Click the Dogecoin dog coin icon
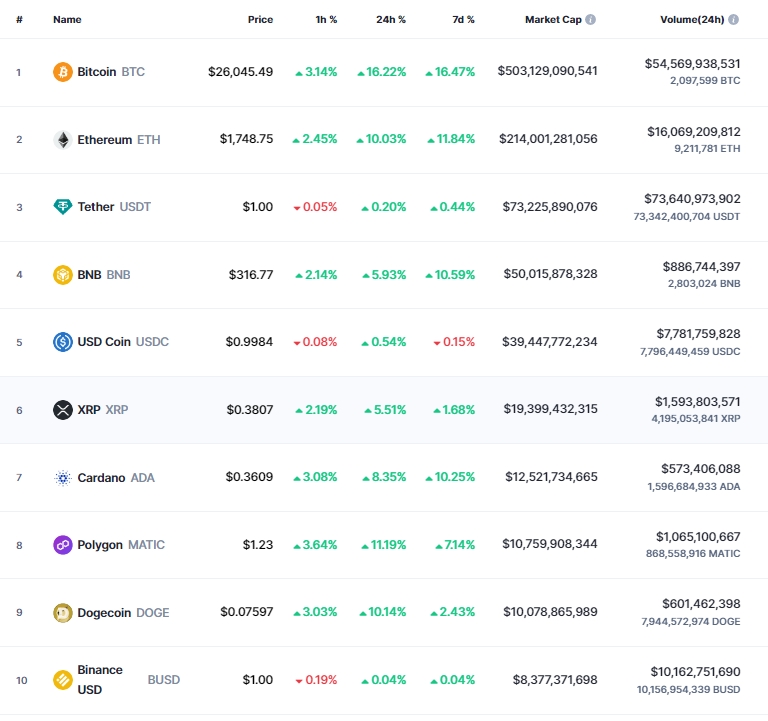The image size is (768, 721). tap(63, 612)
